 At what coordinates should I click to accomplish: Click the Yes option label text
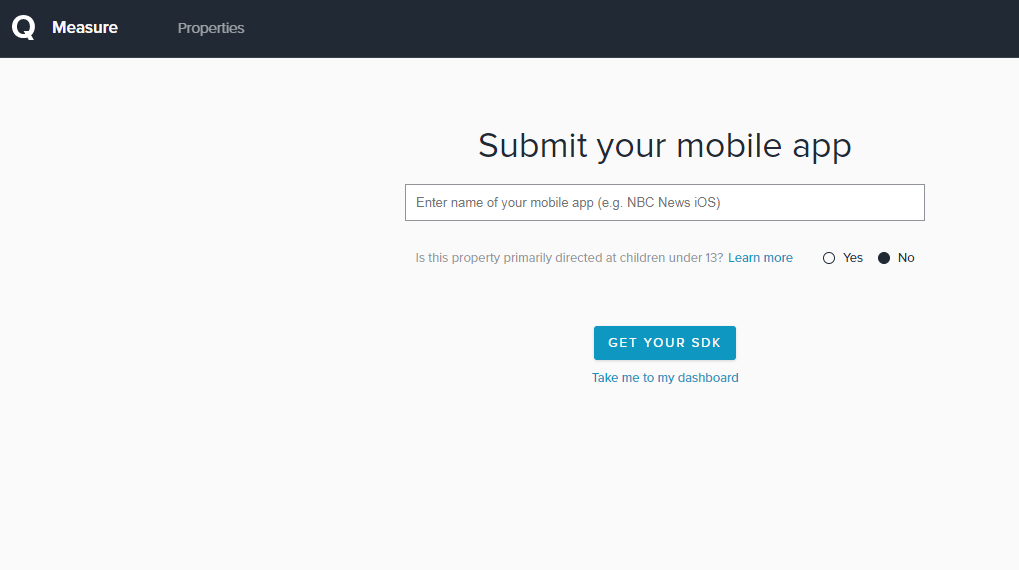point(853,258)
